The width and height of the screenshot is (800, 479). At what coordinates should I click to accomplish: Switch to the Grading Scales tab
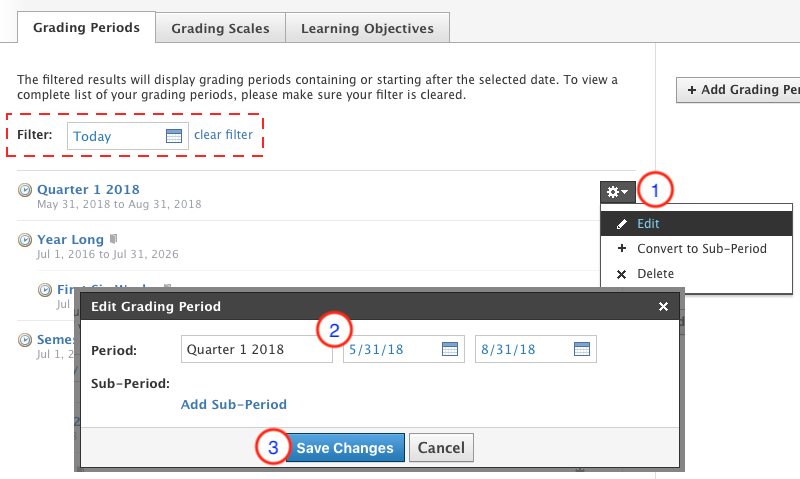point(220,28)
